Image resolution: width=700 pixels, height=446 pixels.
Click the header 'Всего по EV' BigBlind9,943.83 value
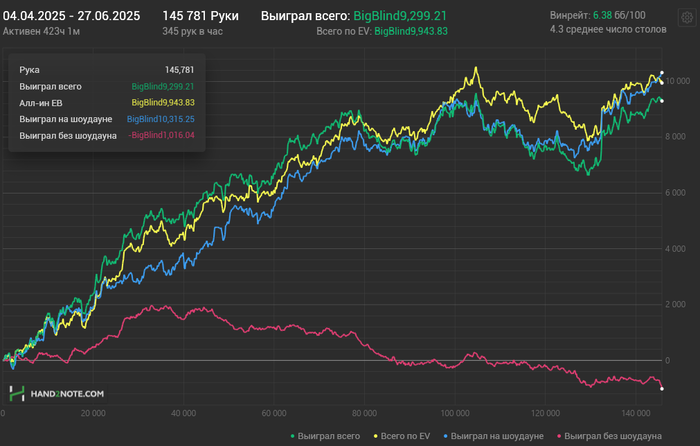coord(411,31)
